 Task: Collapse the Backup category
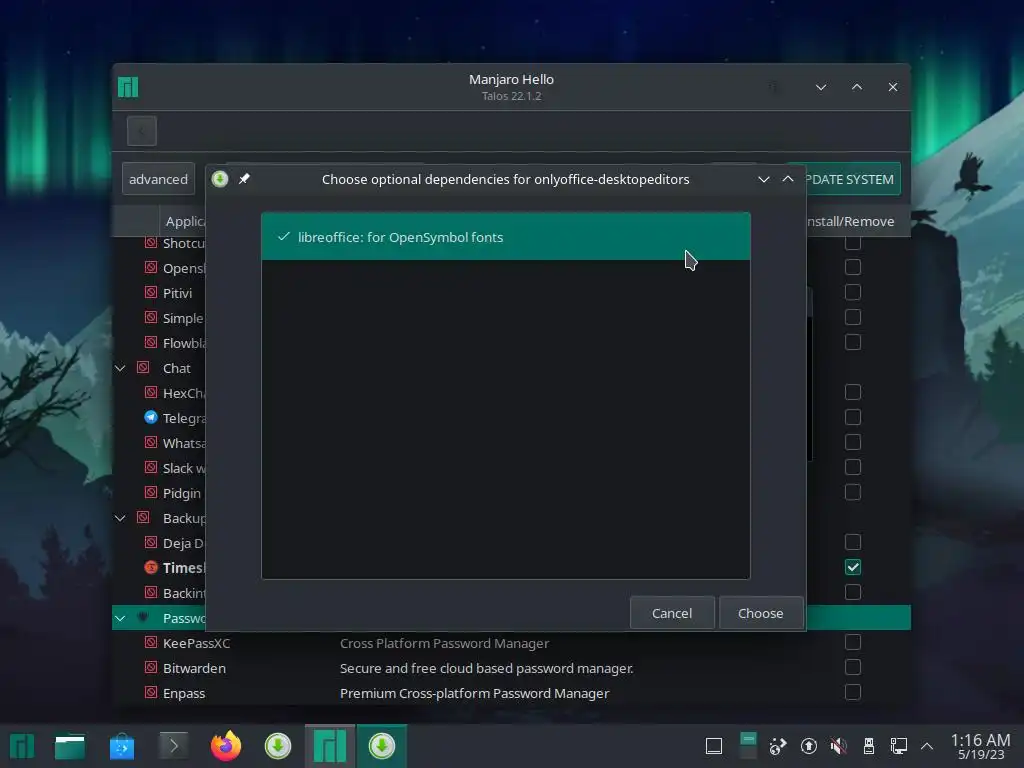120,519
